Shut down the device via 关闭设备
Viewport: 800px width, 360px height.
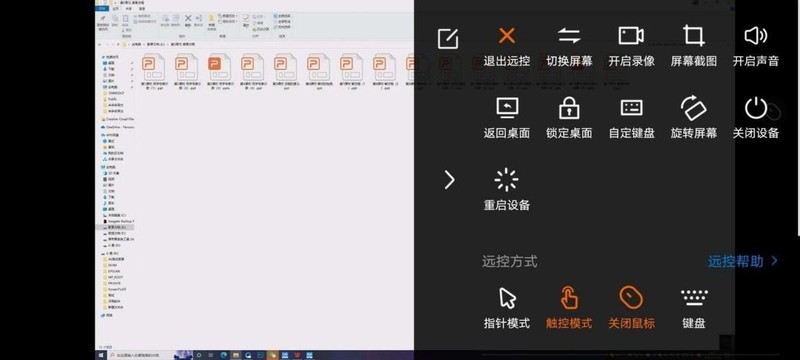(756, 118)
